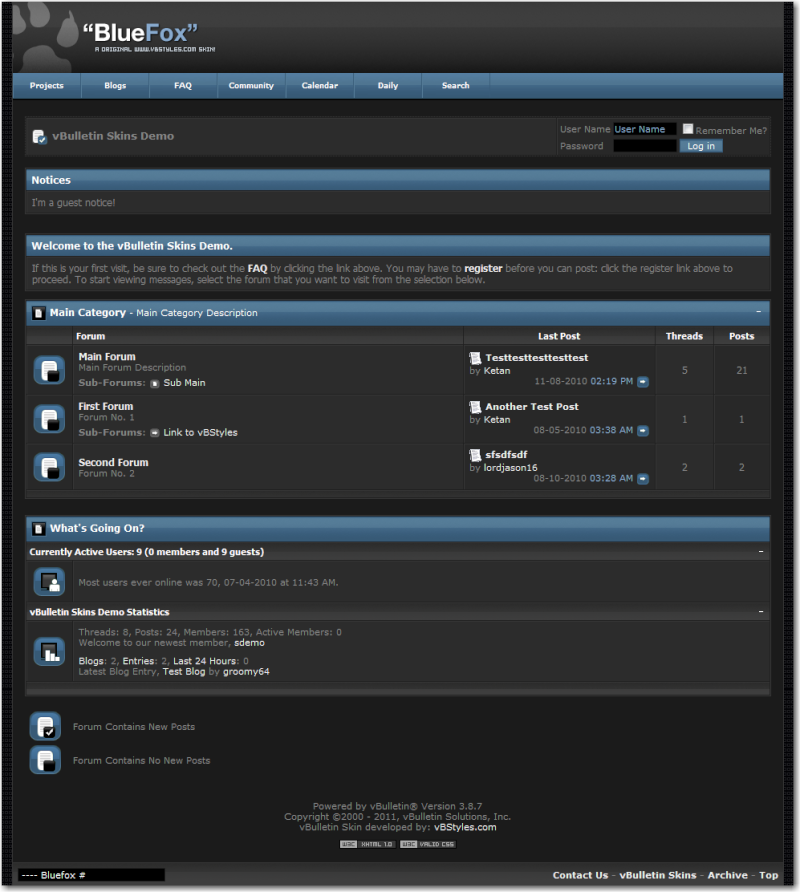Image resolution: width=800 pixels, height=892 pixels.
Task: Open the Blogs link in statistics
Action: [x=91, y=661]
